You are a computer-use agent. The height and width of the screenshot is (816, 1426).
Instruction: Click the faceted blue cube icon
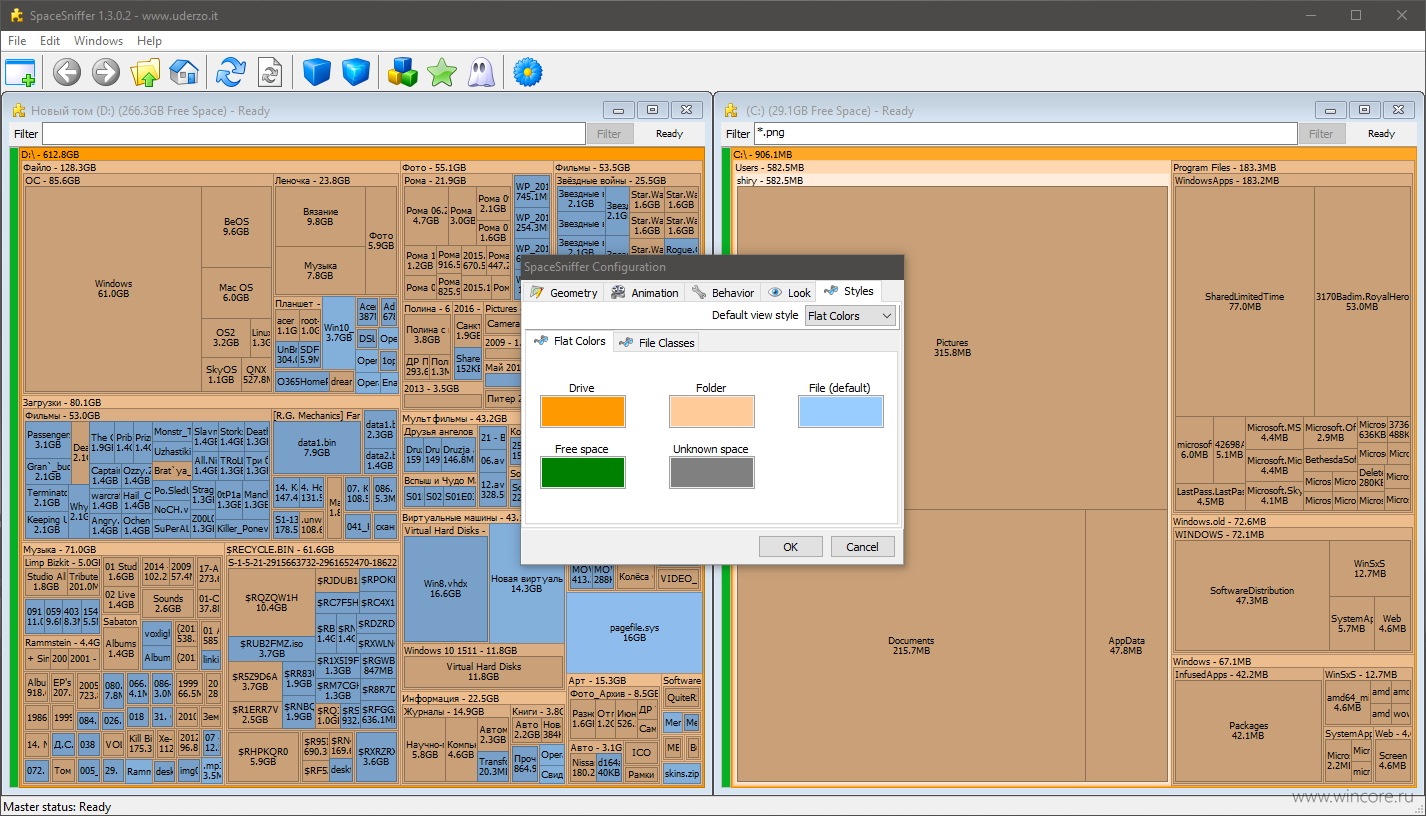tap(356, 72)
